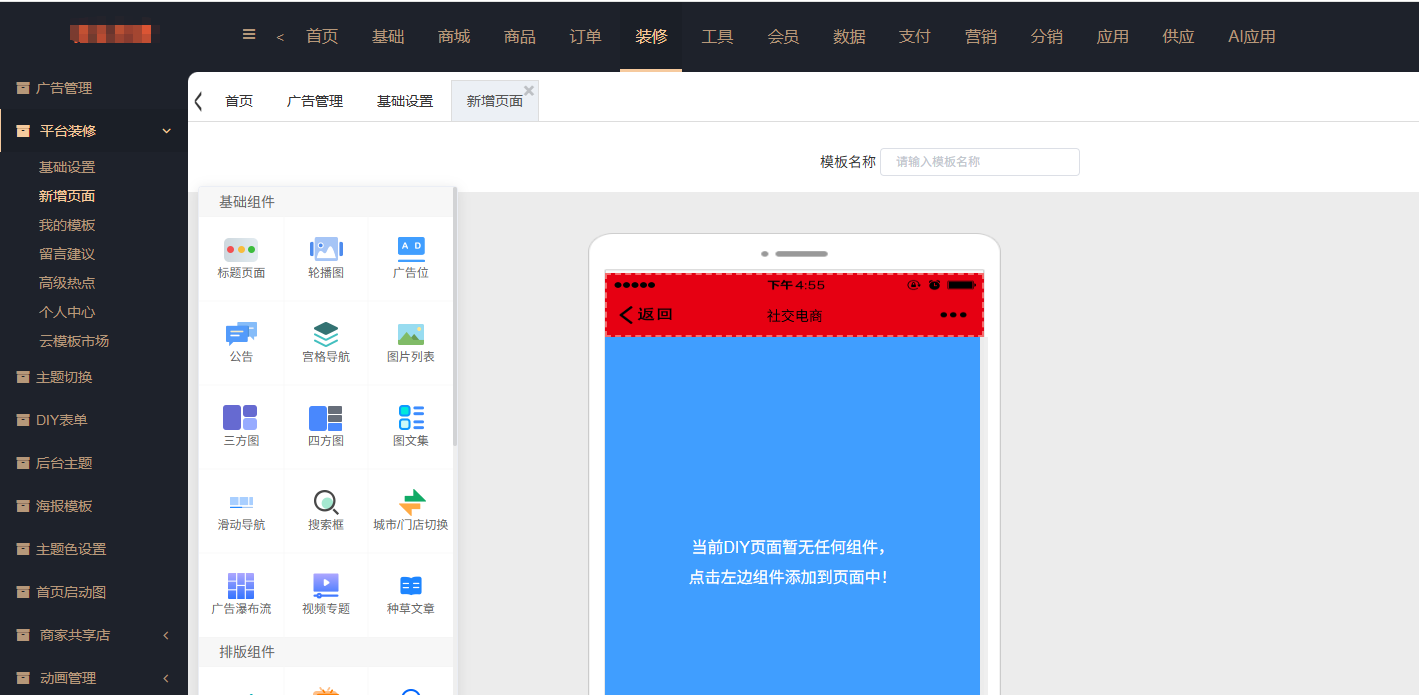Click the 返回 button in phone preview
The image size is (1419, 695).
(x=646, y=314)
